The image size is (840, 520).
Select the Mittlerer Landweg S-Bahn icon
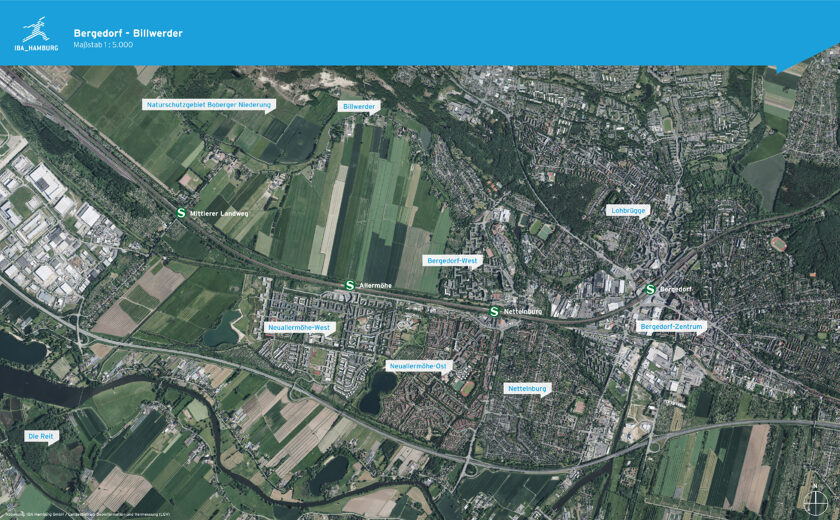coord(181,213)
